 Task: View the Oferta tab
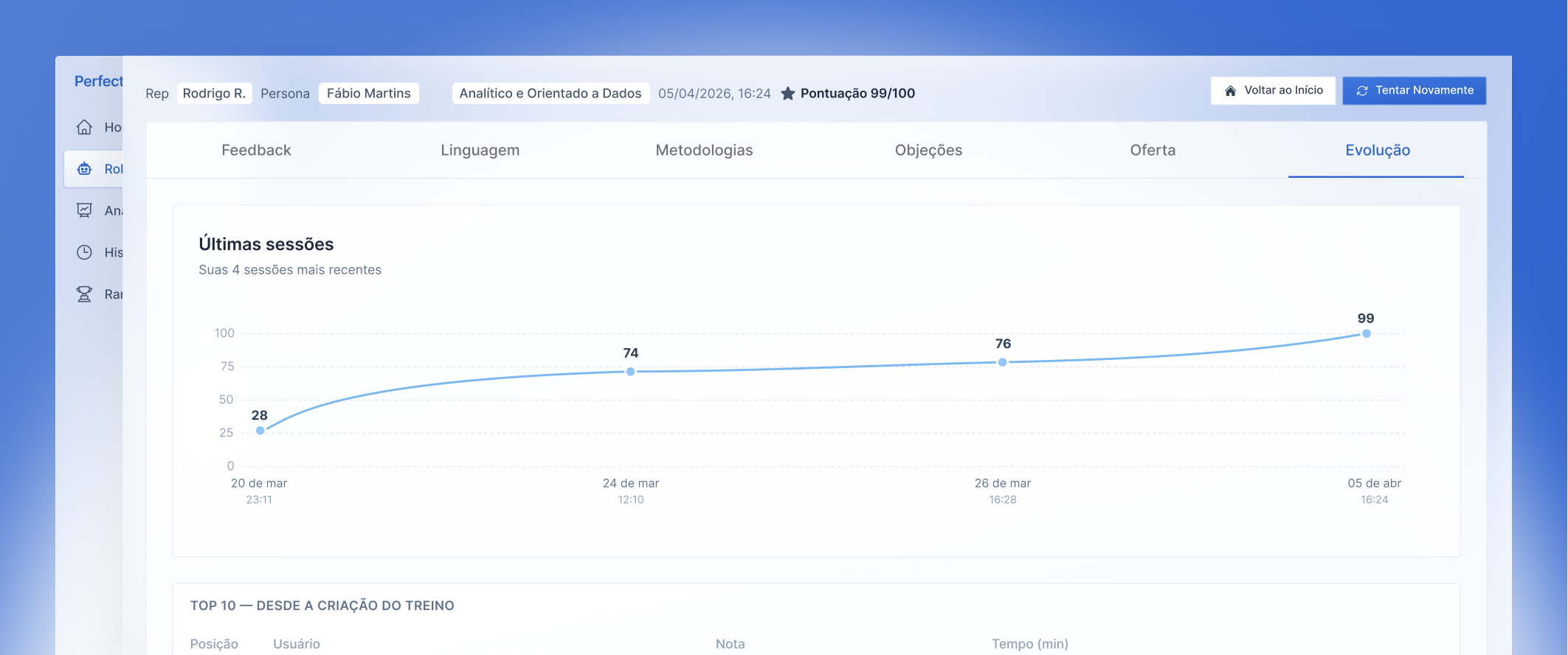(1153, 150)
